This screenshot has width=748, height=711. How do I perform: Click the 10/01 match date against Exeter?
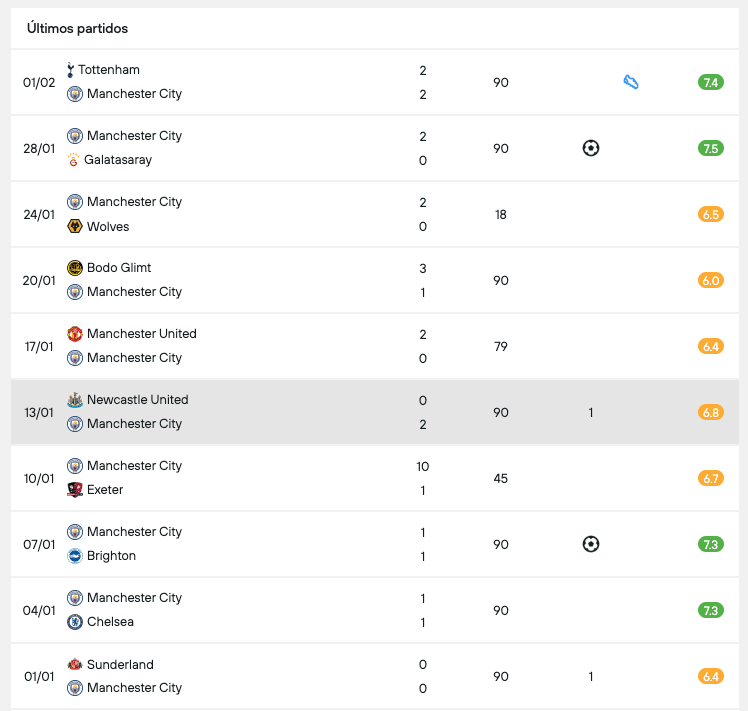pyautogui.click(x=39, y=478)
